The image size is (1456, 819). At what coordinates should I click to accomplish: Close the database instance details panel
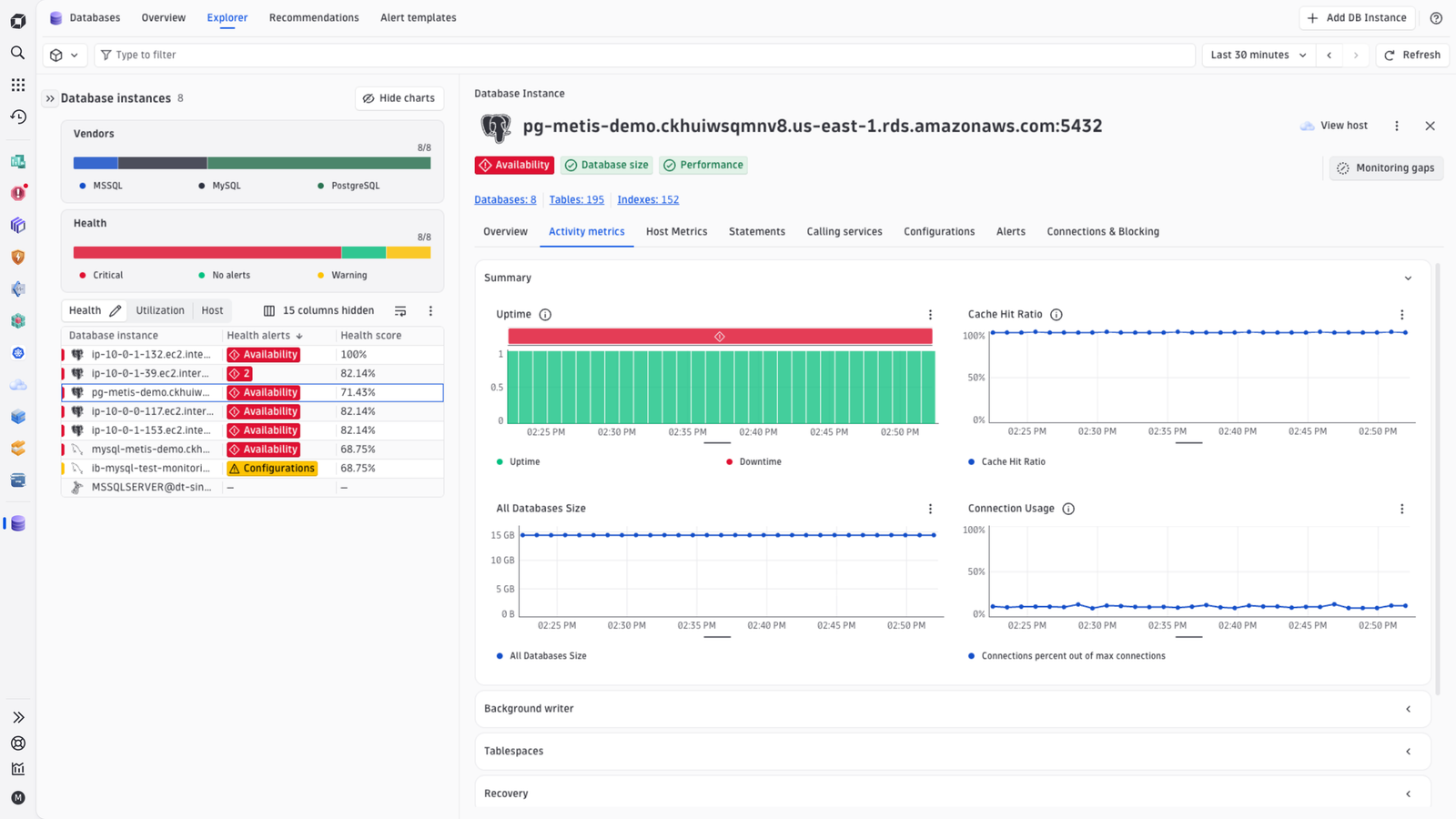[1430, 126]
